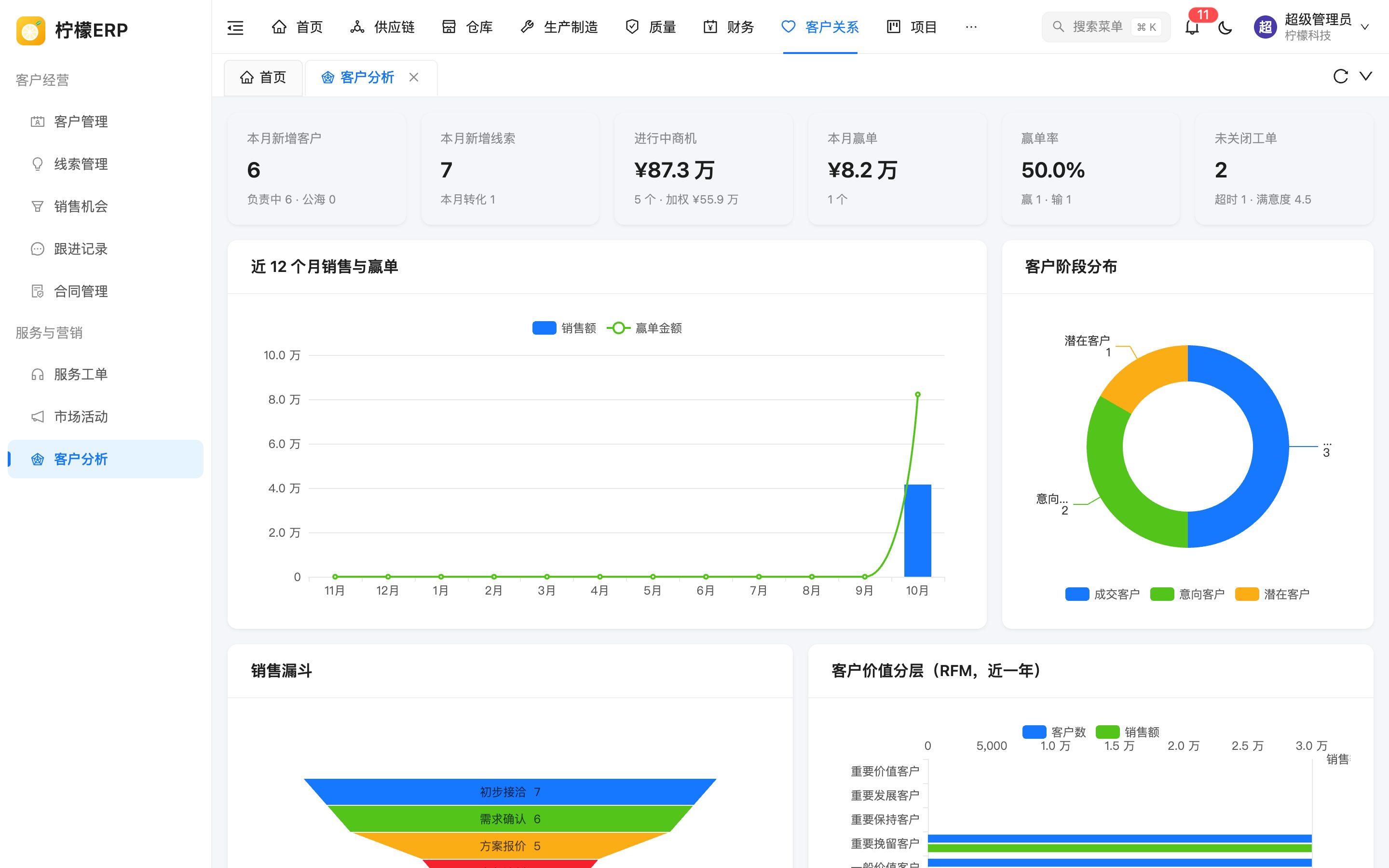This screenshot has height=868, width=1389.
Task: Open the 财务 top menu
Action: pyautogui.click(x=728, y=27)
